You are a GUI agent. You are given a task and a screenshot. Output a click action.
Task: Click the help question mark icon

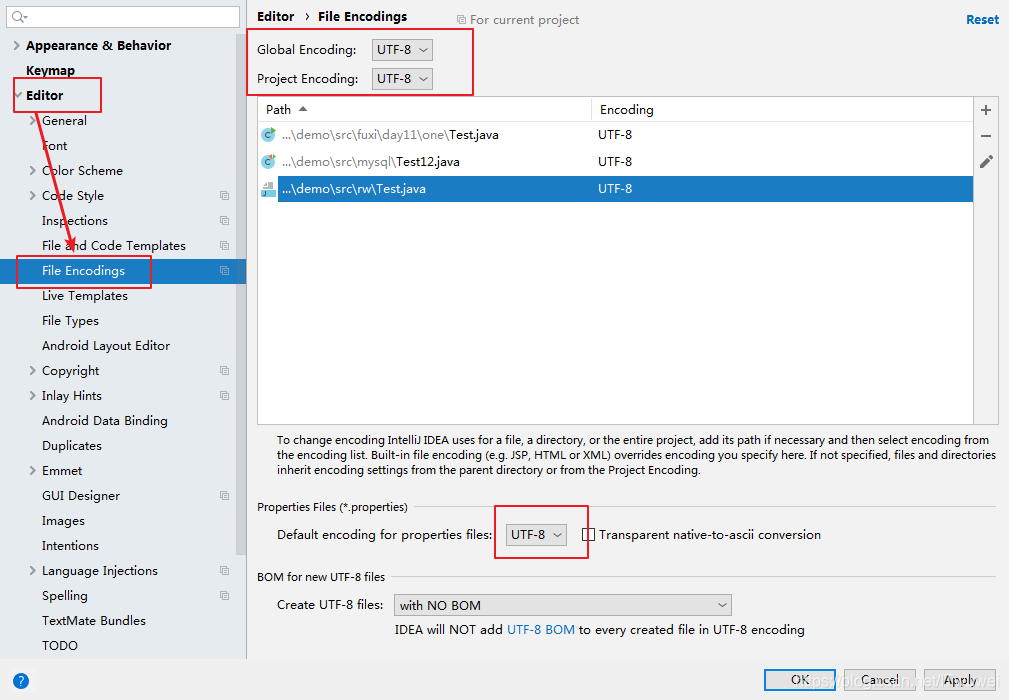pos(21,681)
